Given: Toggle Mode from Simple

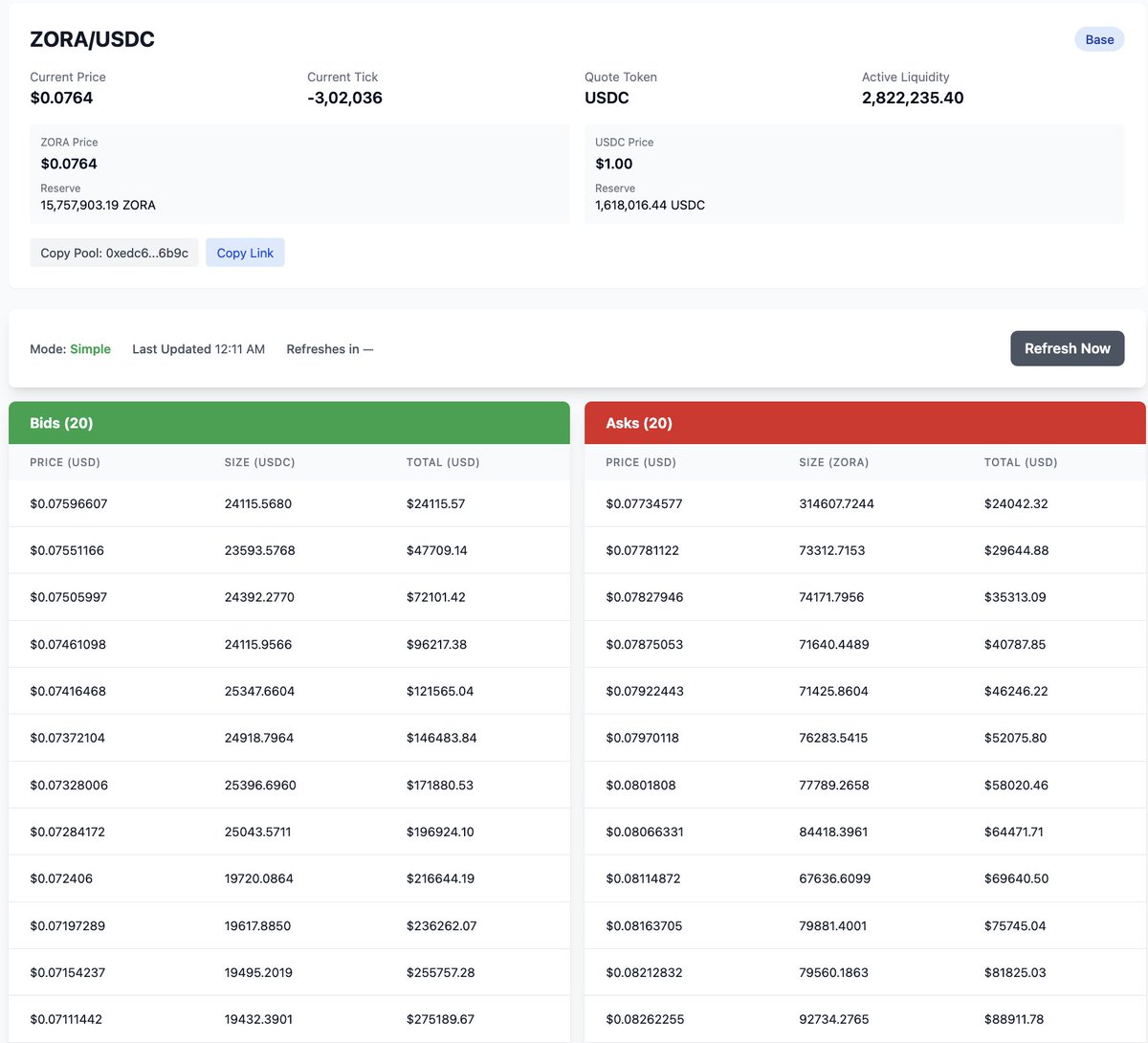Looking at the screenshot, I should coord(90,349).
